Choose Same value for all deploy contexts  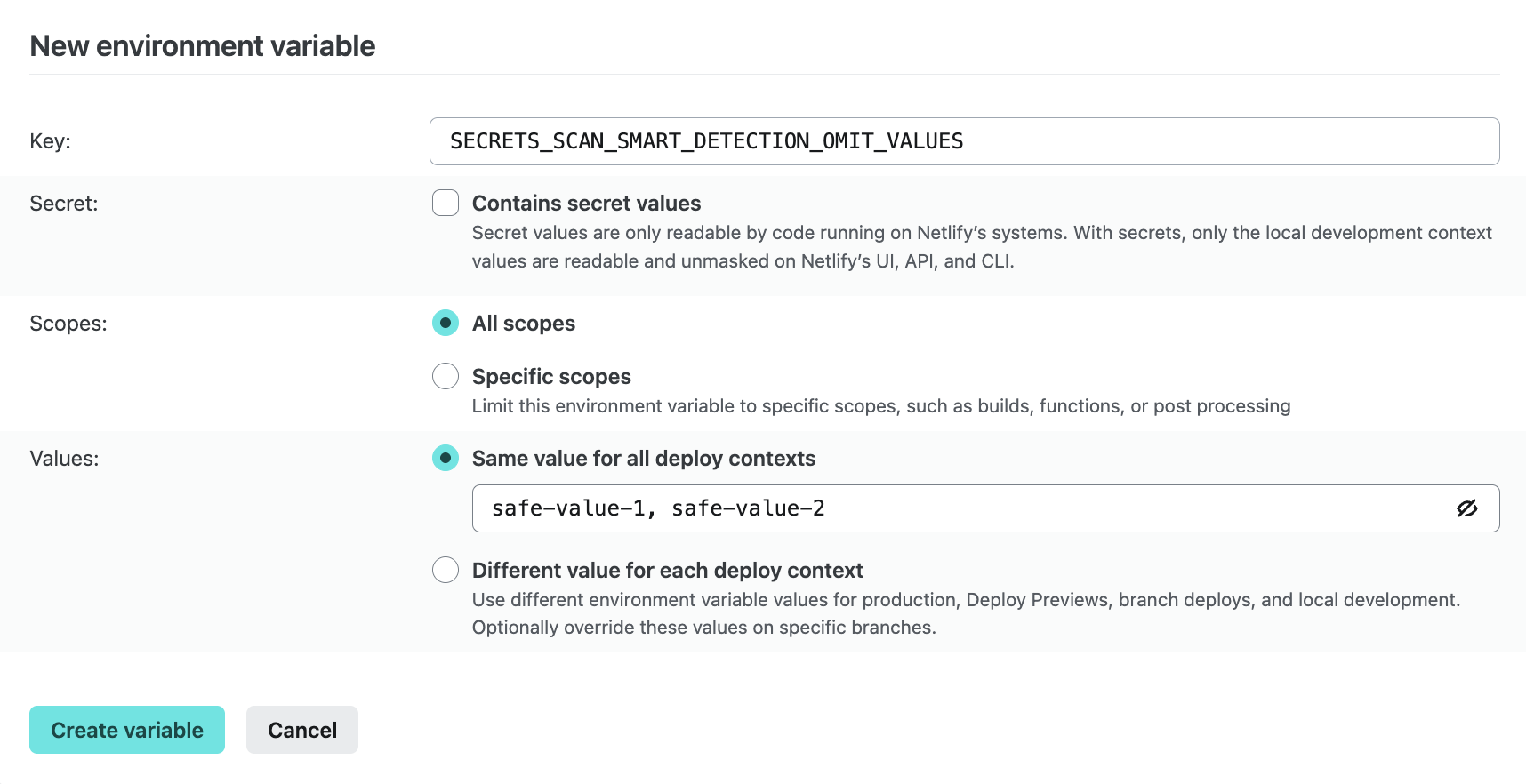446,458
